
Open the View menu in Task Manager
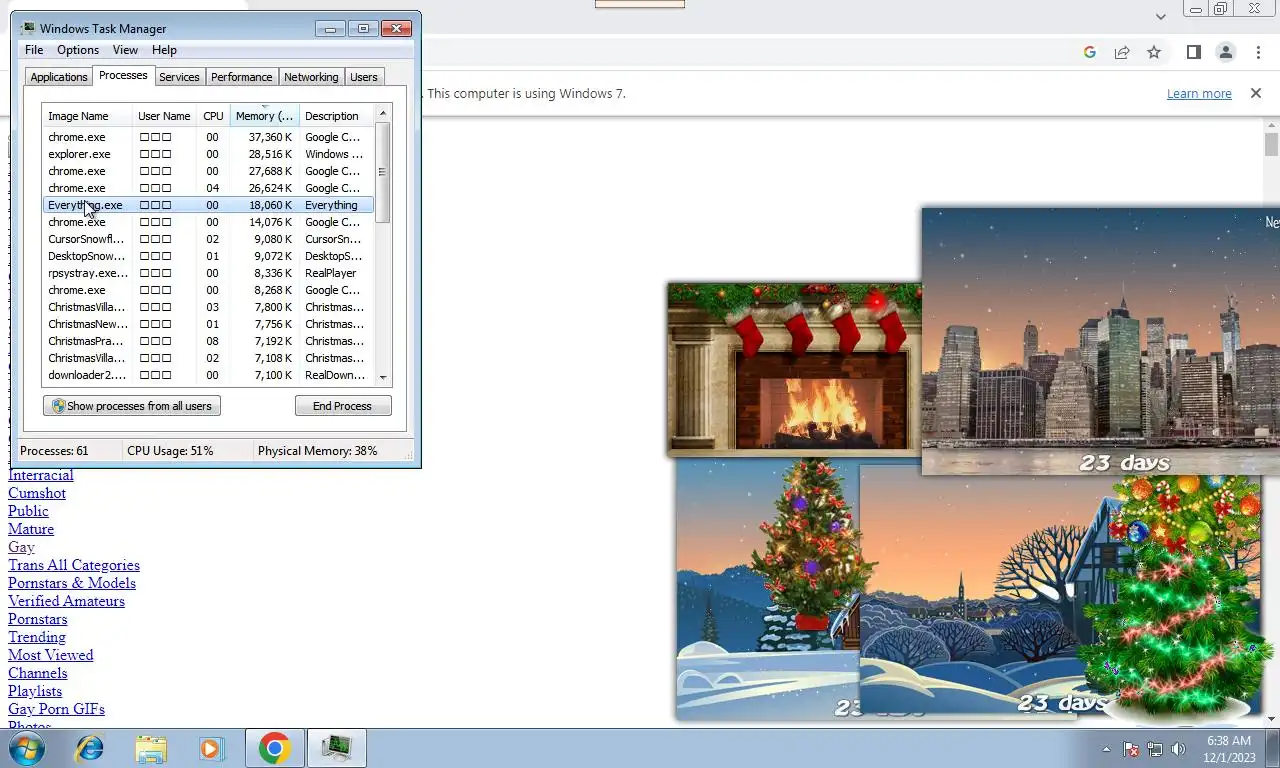tap(125, 50)
